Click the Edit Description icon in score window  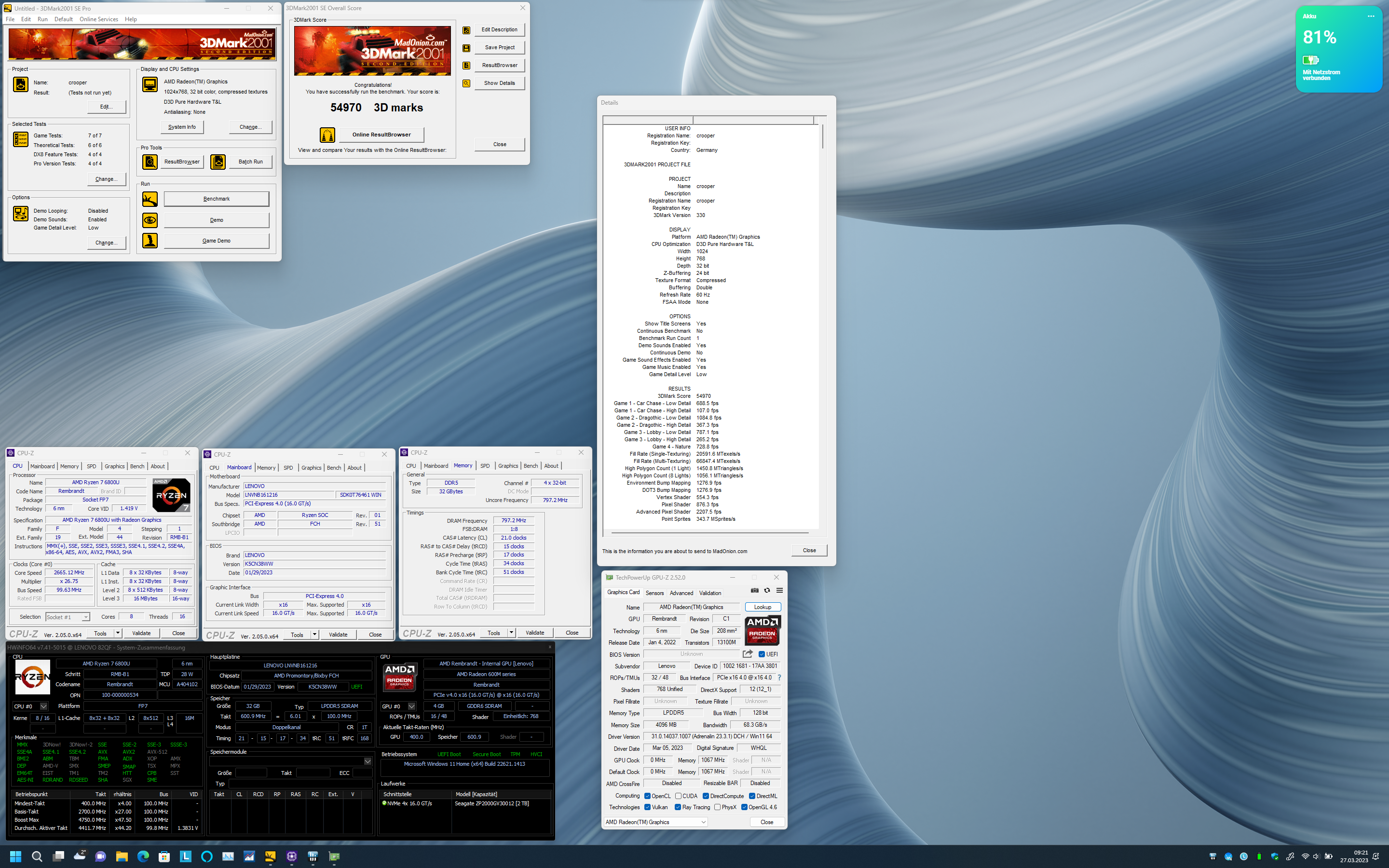pos(467,30)
